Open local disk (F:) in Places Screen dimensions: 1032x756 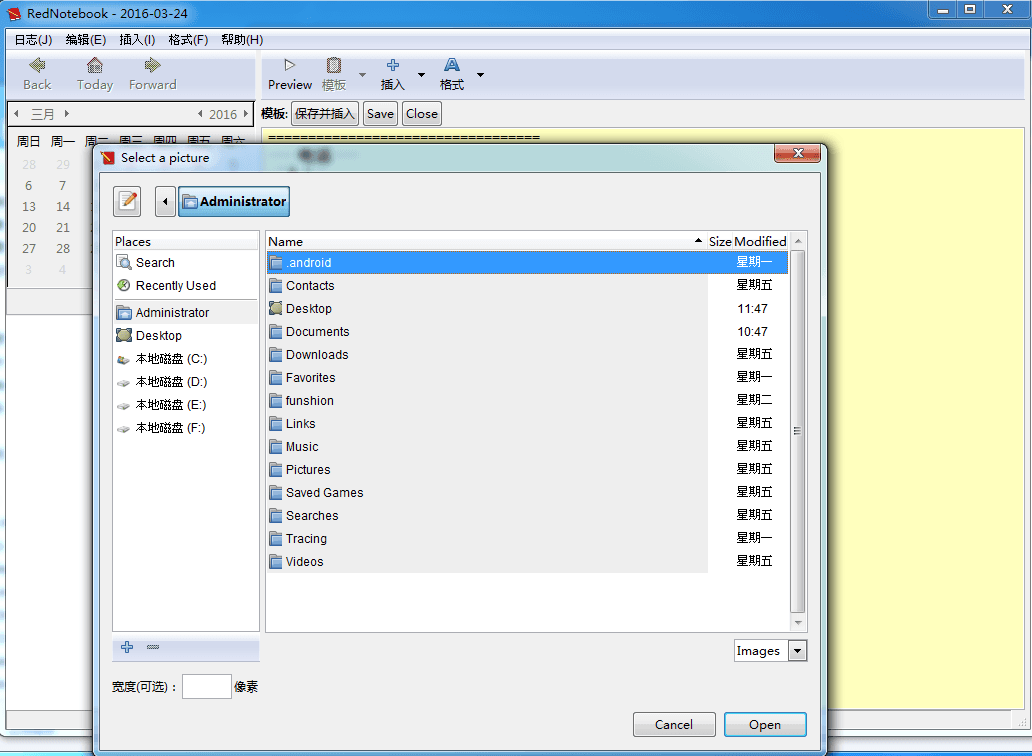tap(186, 428)
